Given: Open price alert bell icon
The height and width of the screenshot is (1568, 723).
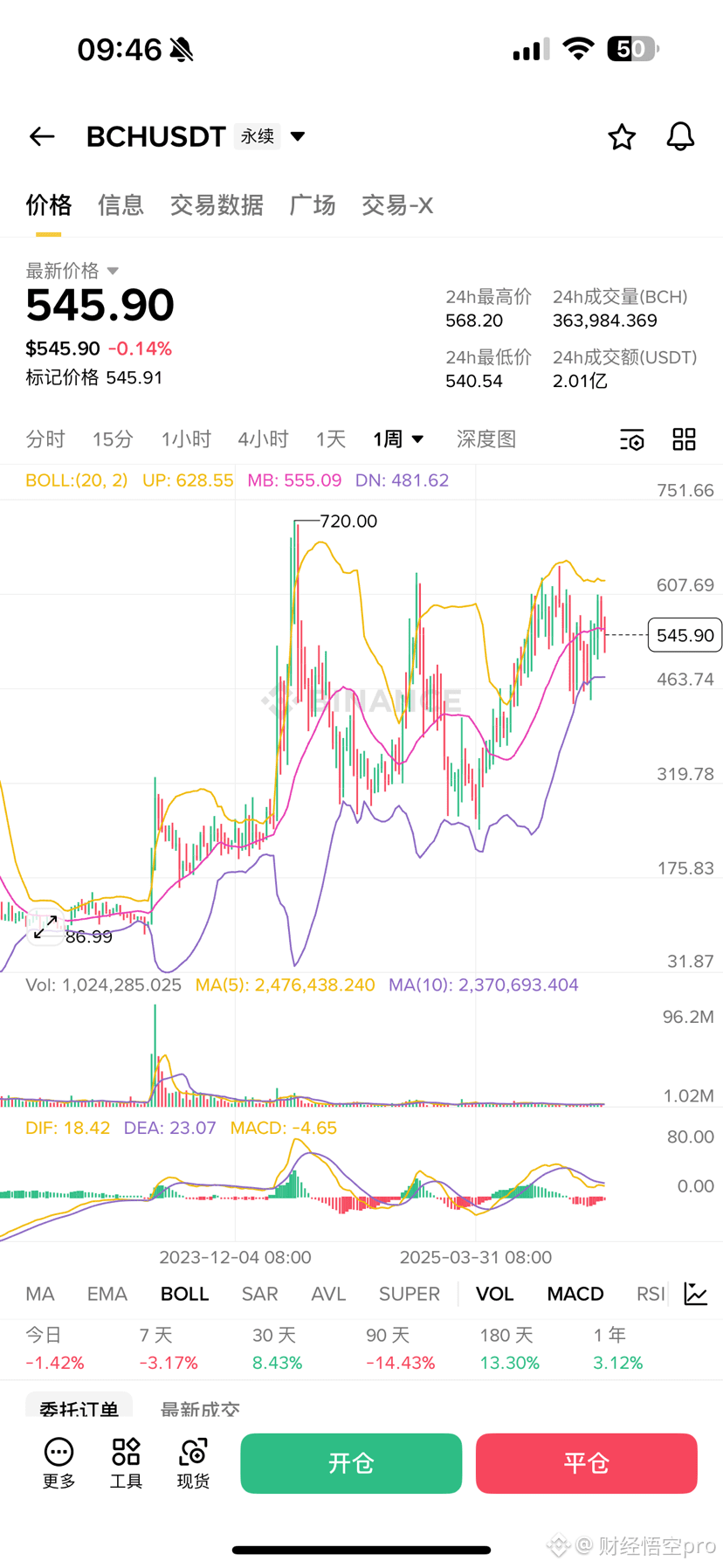Looking at the screenshot, I should coord(680,136).
